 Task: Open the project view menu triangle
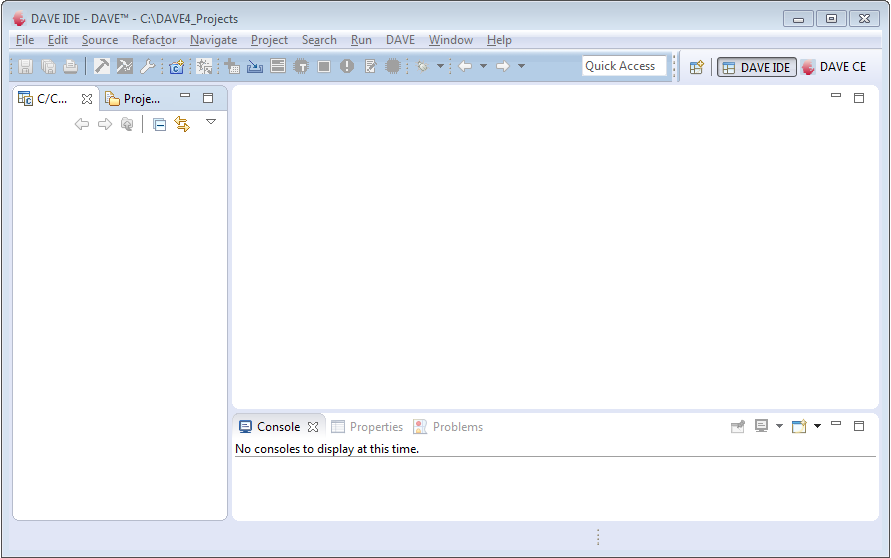211,122
